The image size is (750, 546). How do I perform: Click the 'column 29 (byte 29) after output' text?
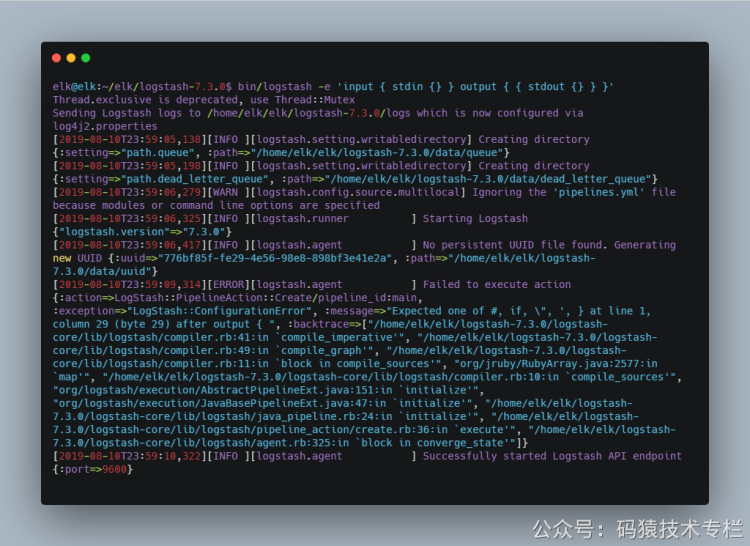152,324
